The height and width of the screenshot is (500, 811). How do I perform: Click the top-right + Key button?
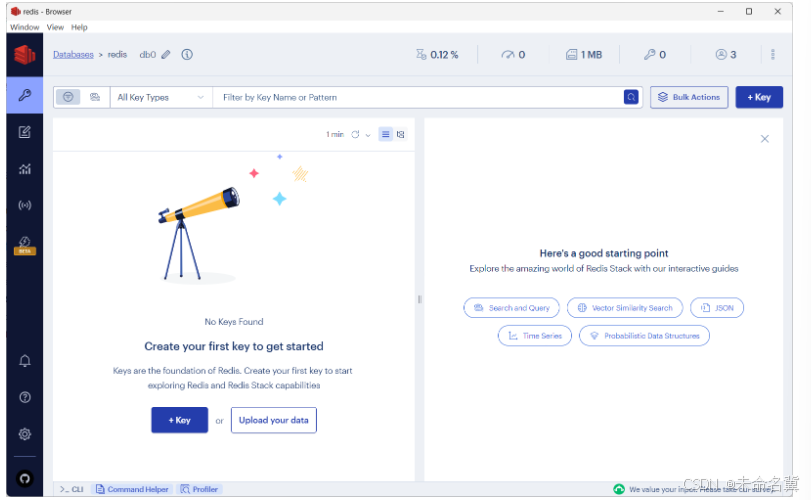click(x=759, y=97)
